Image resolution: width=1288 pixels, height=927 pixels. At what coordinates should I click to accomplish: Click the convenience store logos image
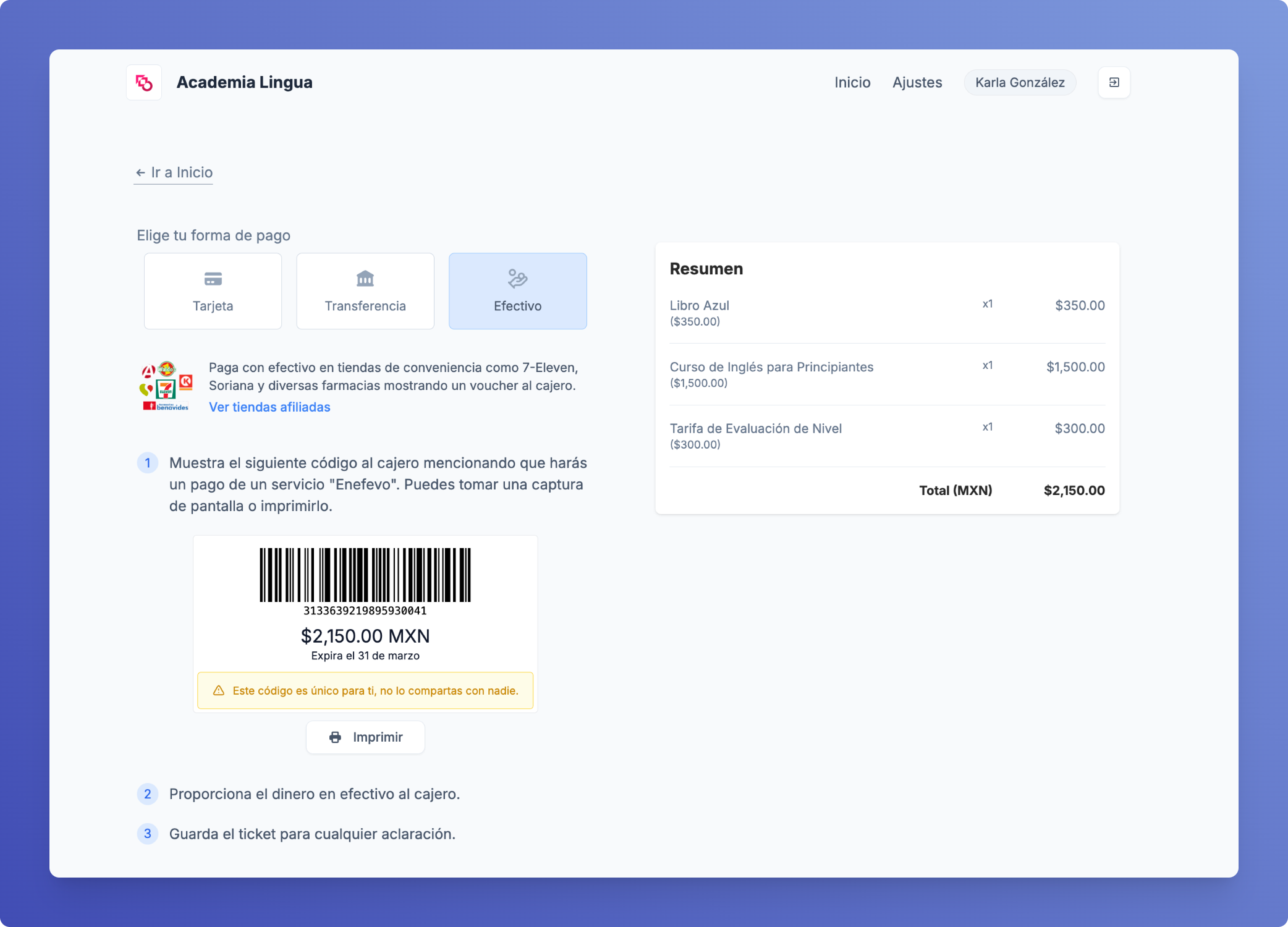point(166,387)
